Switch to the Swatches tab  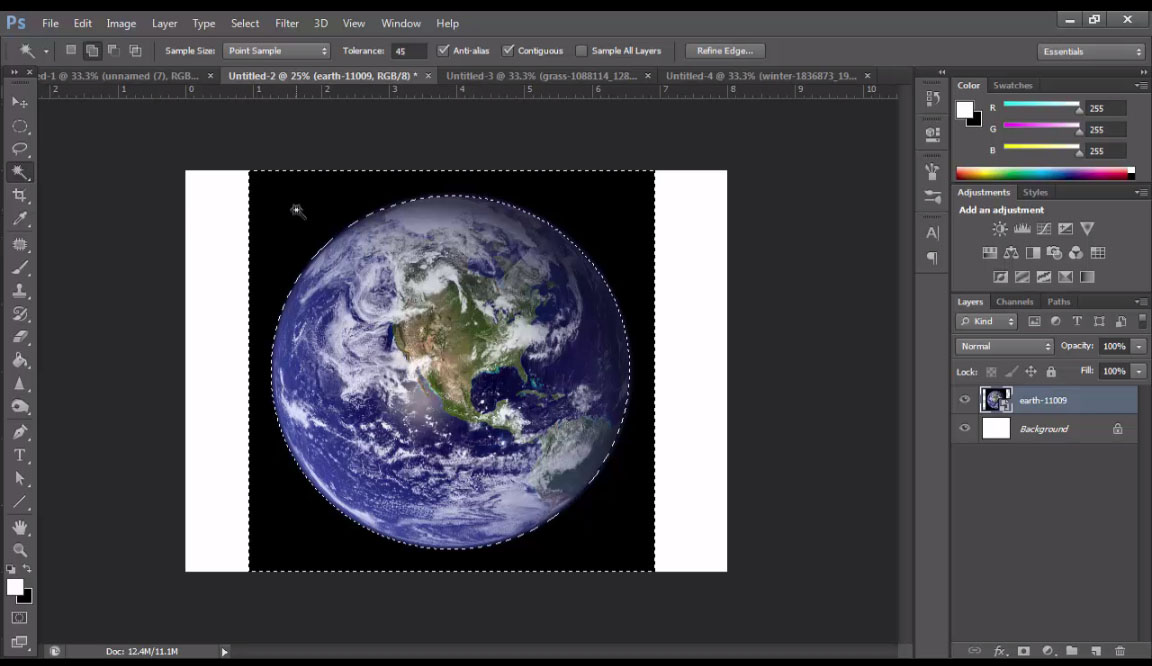[1013, 85]
